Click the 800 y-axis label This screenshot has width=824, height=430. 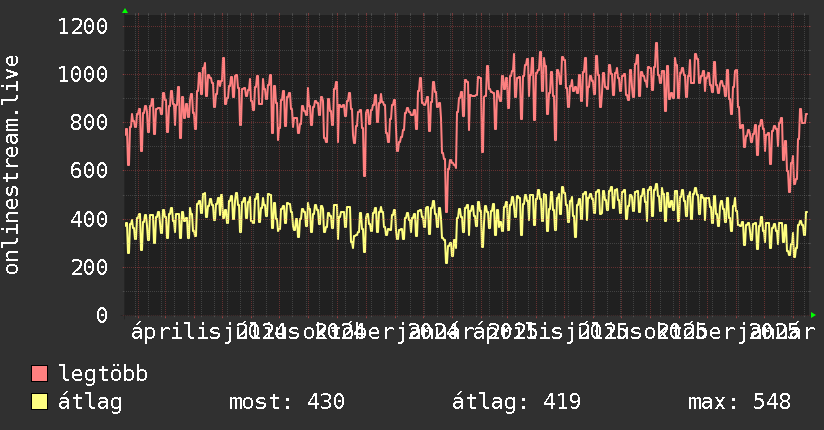click(x=89, y=122)
